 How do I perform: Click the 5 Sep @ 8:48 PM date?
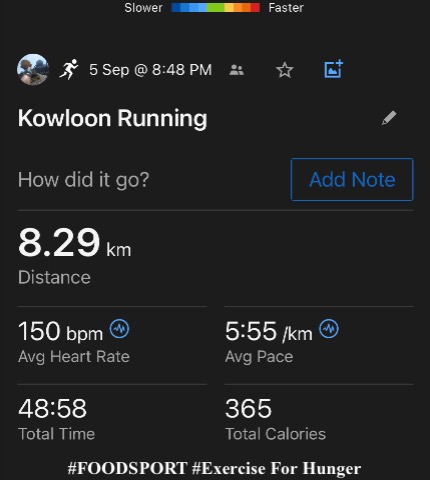click(150, 70)
